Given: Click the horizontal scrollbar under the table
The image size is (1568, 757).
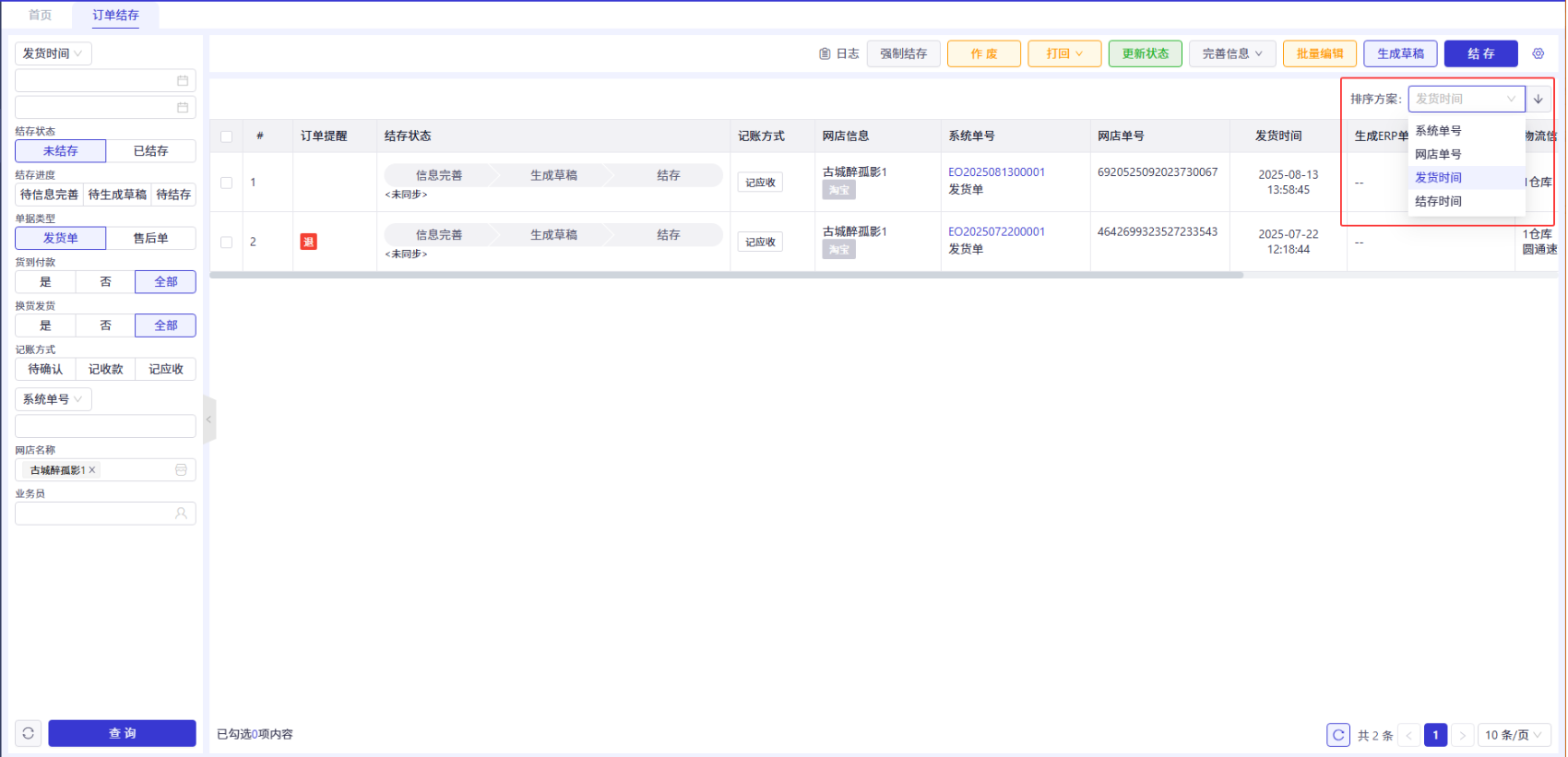Looking at the screenshot, I should pos(727,275).
